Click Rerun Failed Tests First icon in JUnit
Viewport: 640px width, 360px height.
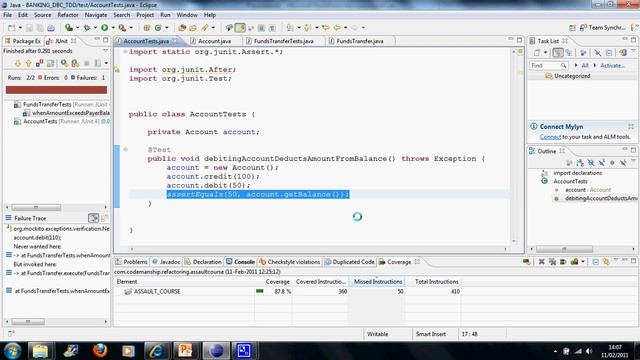[x=75, y=63]
